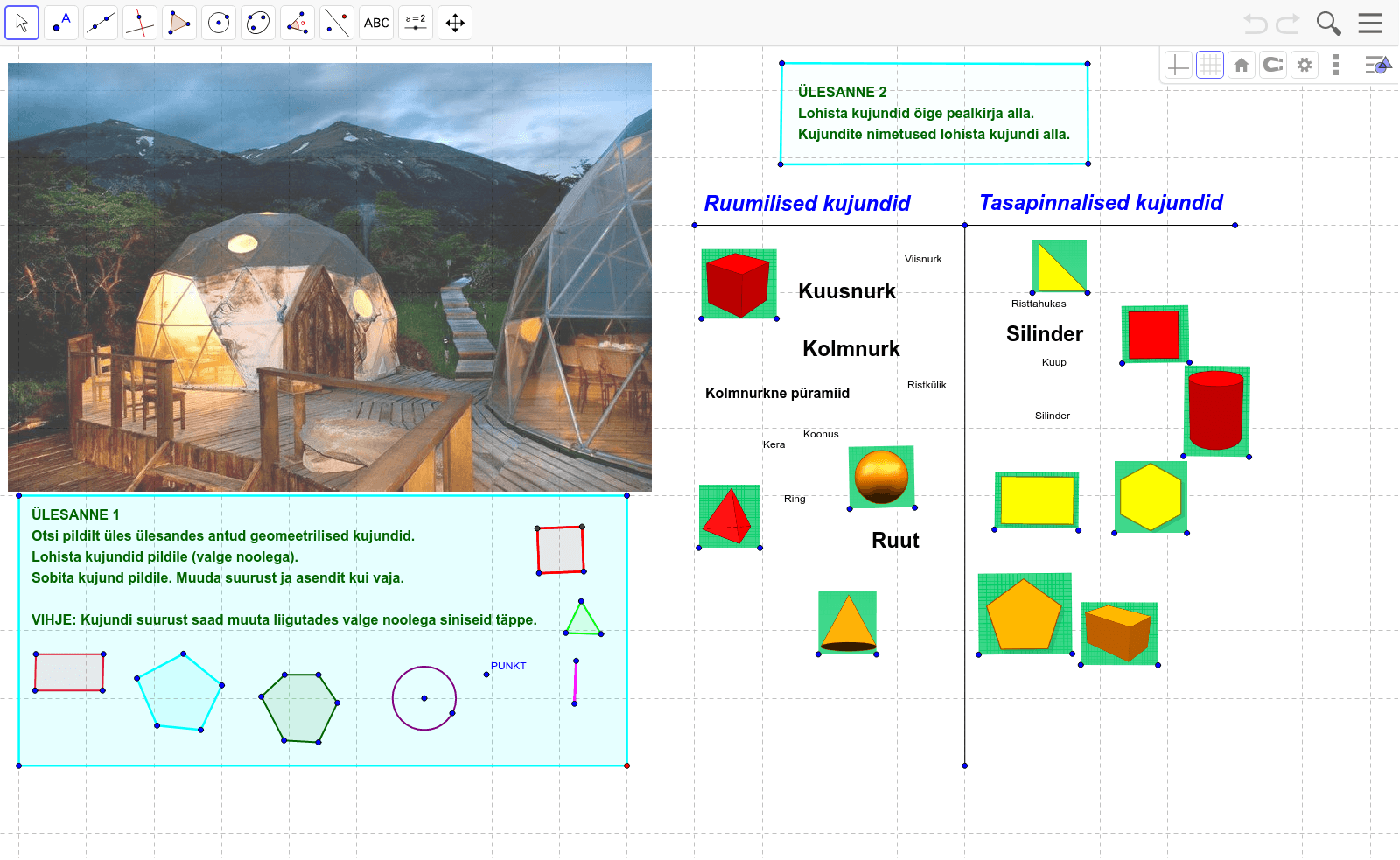Image resolution: width=1400 pixels, height=860 pixels.
Task: Open the main hamburger menu
Action: pos(1370,24)
